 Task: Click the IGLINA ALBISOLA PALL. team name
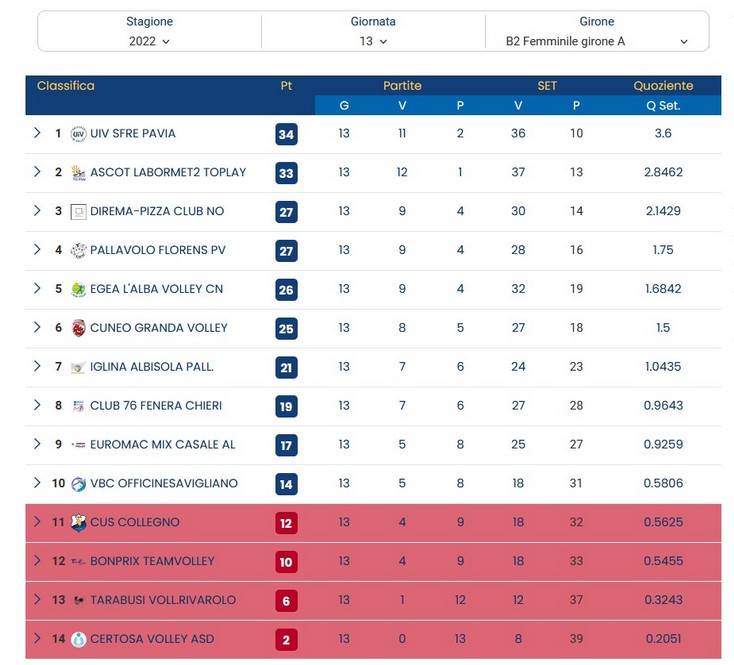[152, 366]
